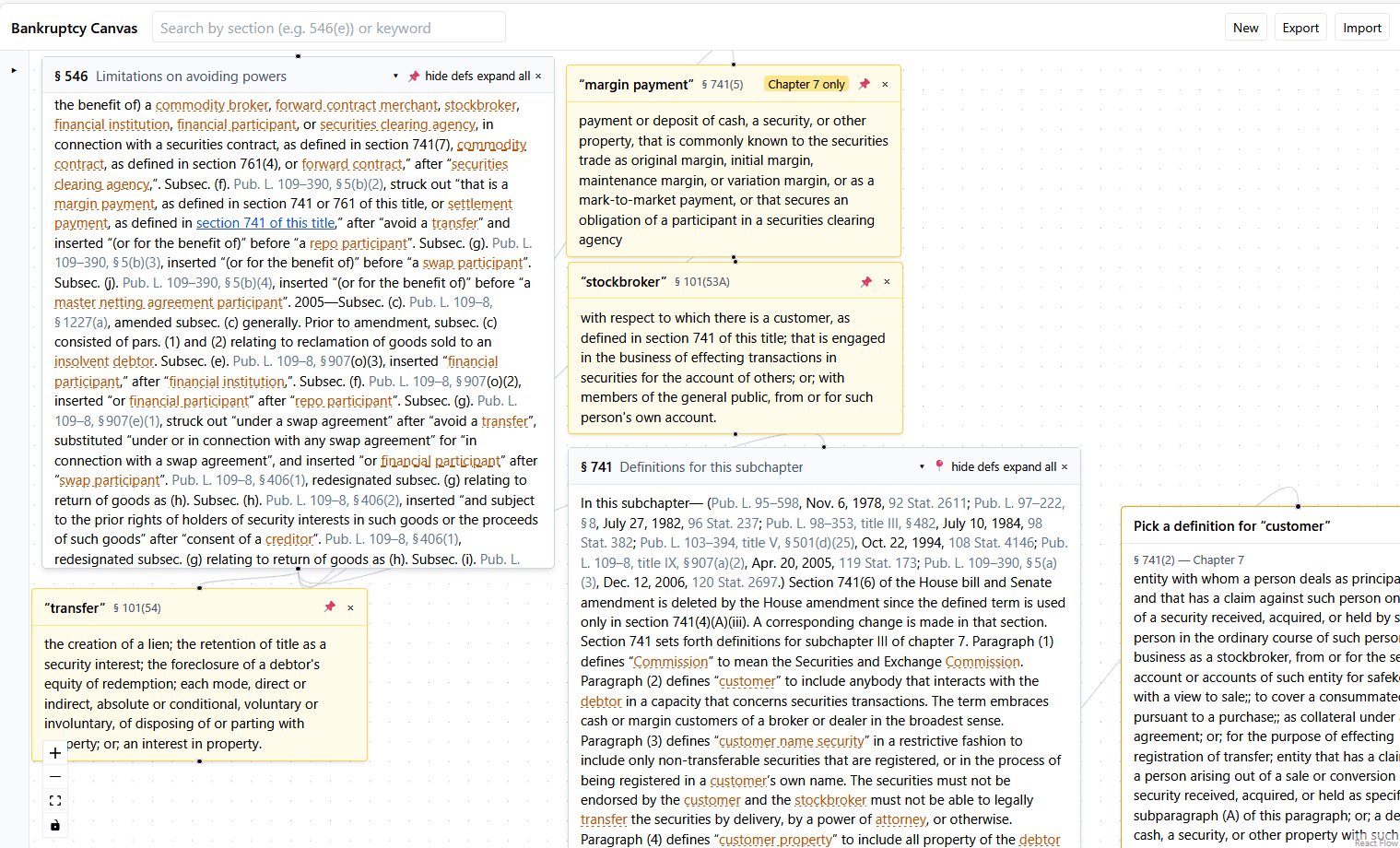
Task: Close the "stockbroker" definition card
Action: coord(888,282)
